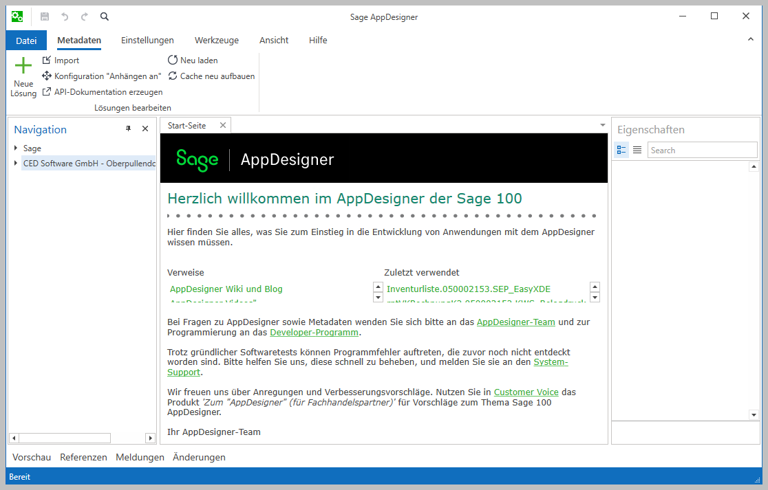This screenshot has width=768, height=490.
Task: Click the Import button in ribbon
Action: pos(60,60)
